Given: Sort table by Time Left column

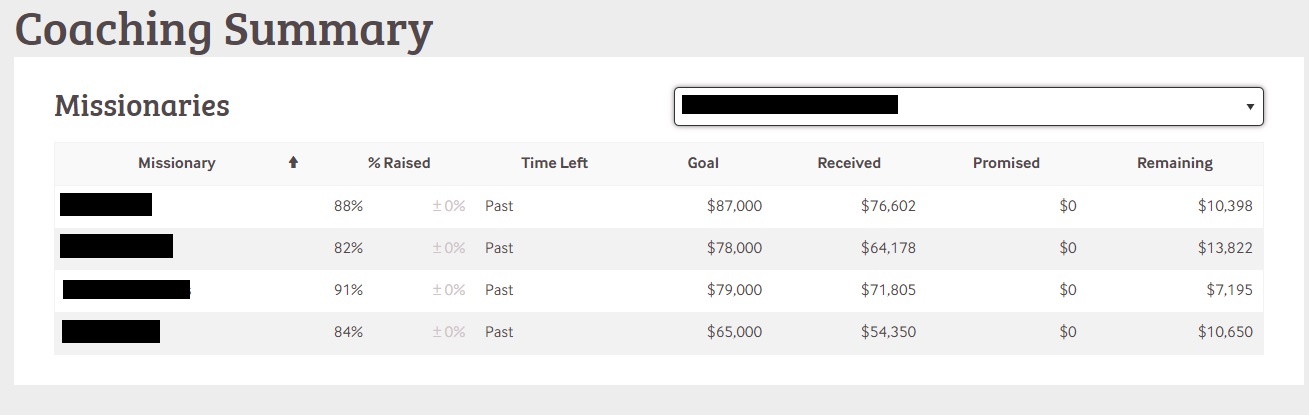Looking at the screenshot, I should click(554, 163).
